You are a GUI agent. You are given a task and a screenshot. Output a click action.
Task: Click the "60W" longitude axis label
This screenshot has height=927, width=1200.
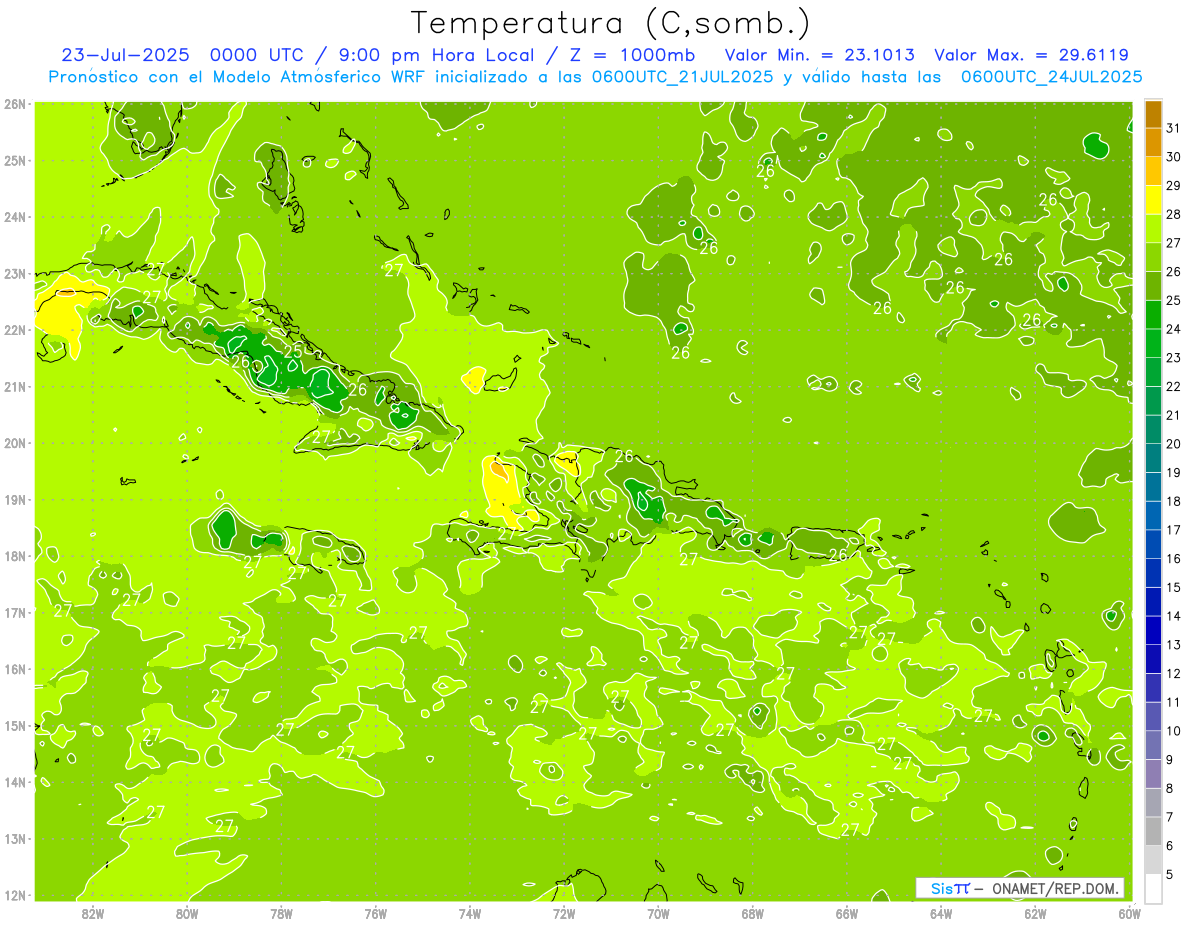coord(1129,913)
